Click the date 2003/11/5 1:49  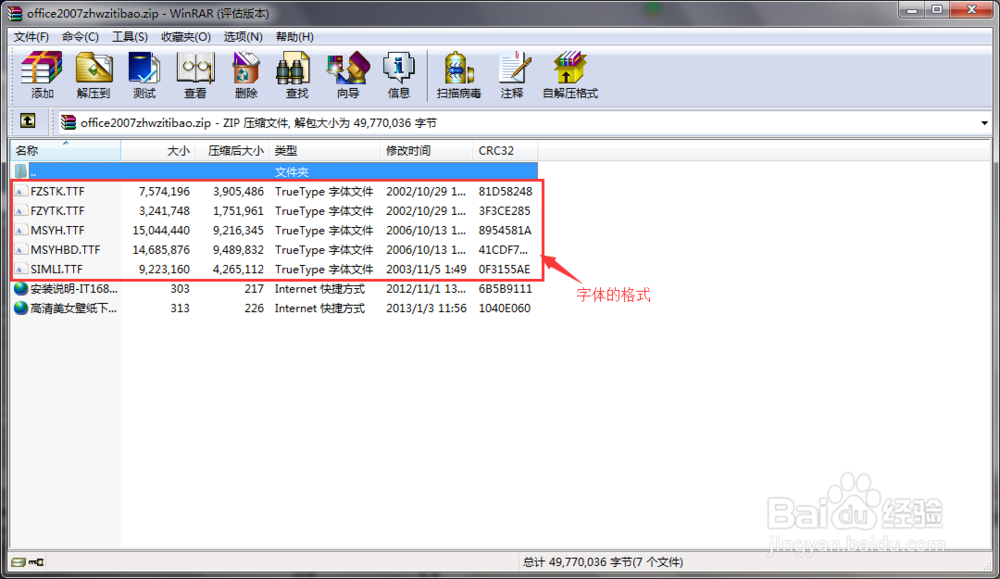coord(426,269)
